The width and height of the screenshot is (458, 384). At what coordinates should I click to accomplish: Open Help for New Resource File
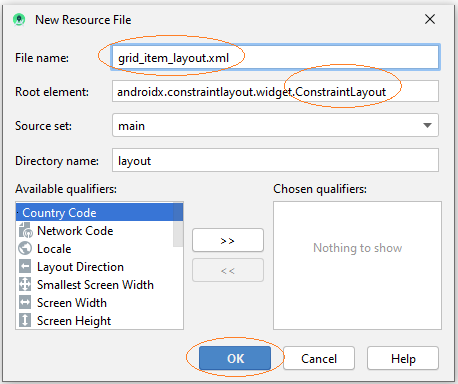[403, 358]
